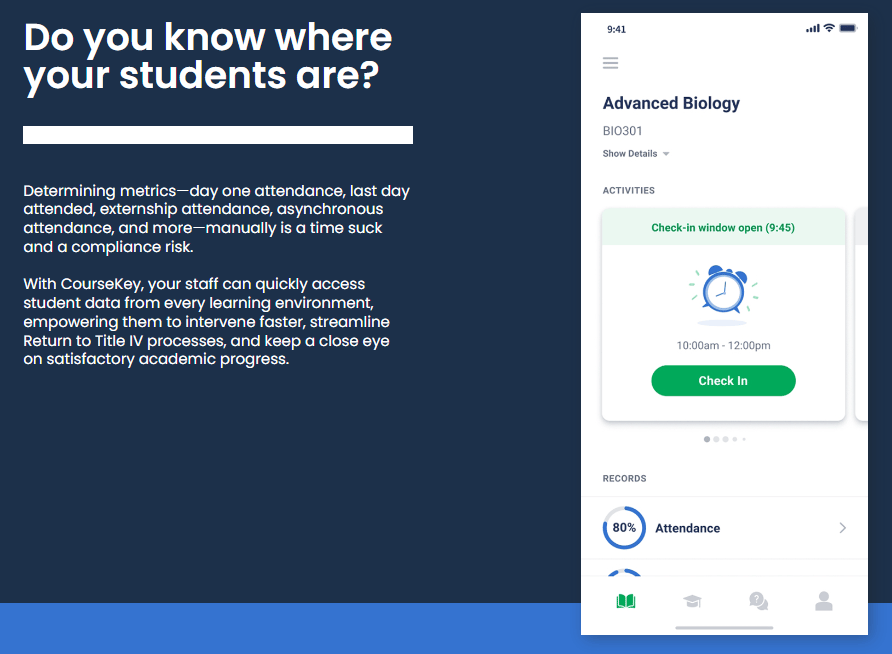This screenshot has height=654, width=892.
Task: Open the hamburger menu icon
Action: click(610, 63)
